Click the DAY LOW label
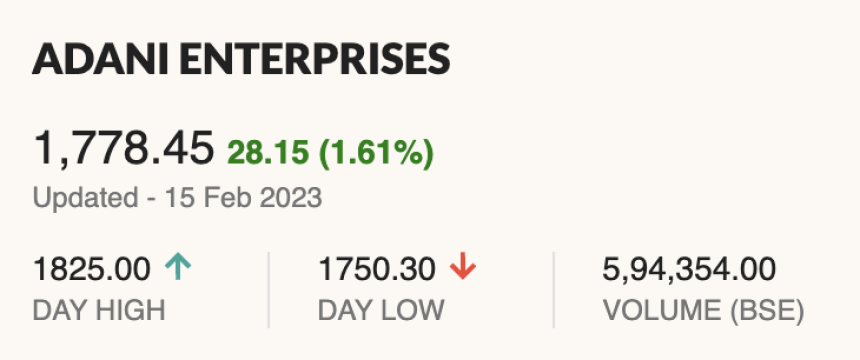Screen dimensions: 860x360 (x=381, y=311)
